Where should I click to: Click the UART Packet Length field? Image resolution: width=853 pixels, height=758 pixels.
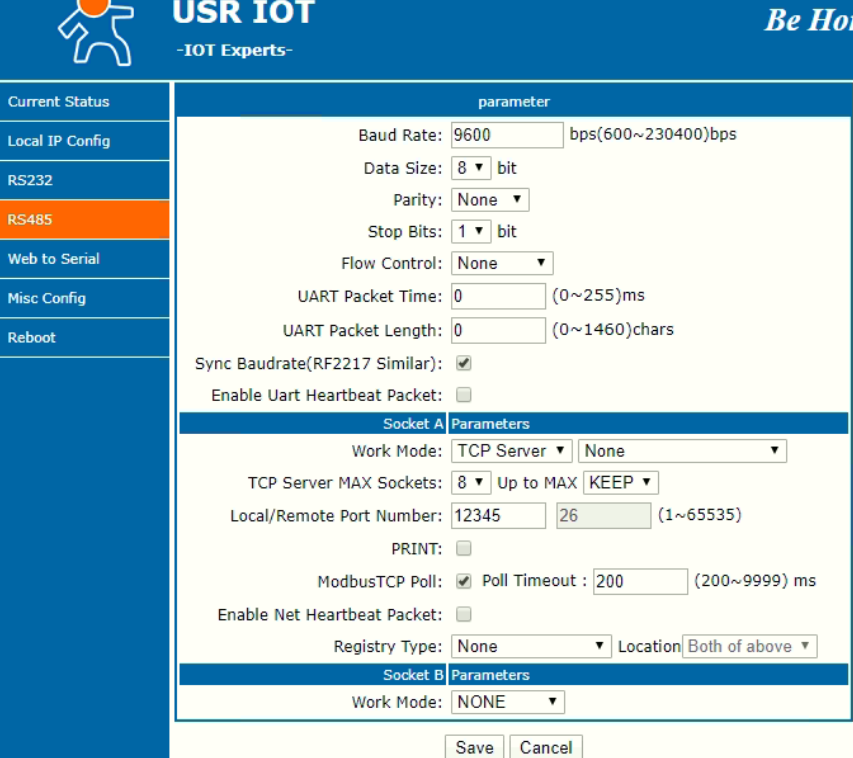[498, 330]
